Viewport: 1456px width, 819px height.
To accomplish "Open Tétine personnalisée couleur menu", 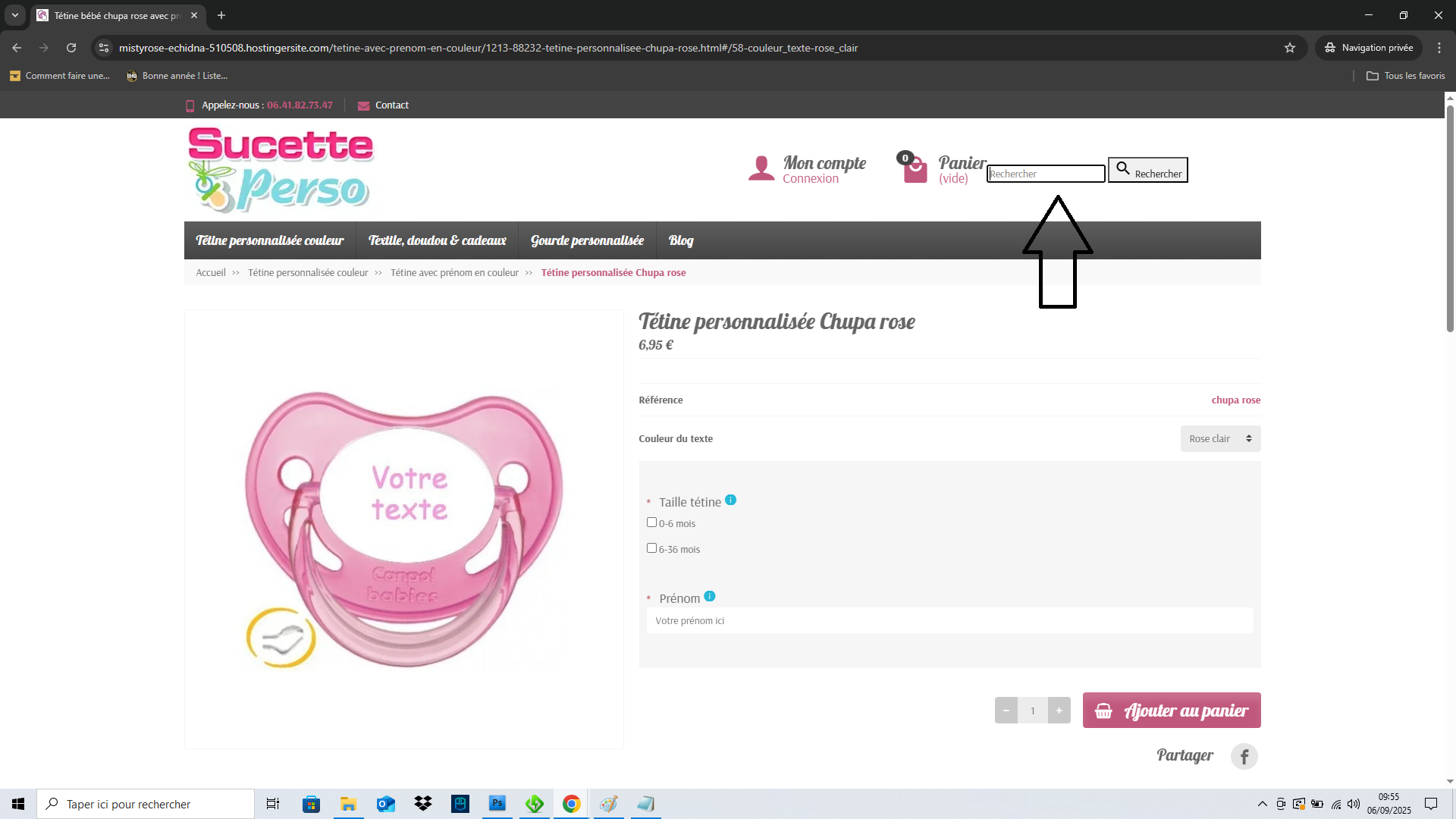I will [x=270, y=240].
